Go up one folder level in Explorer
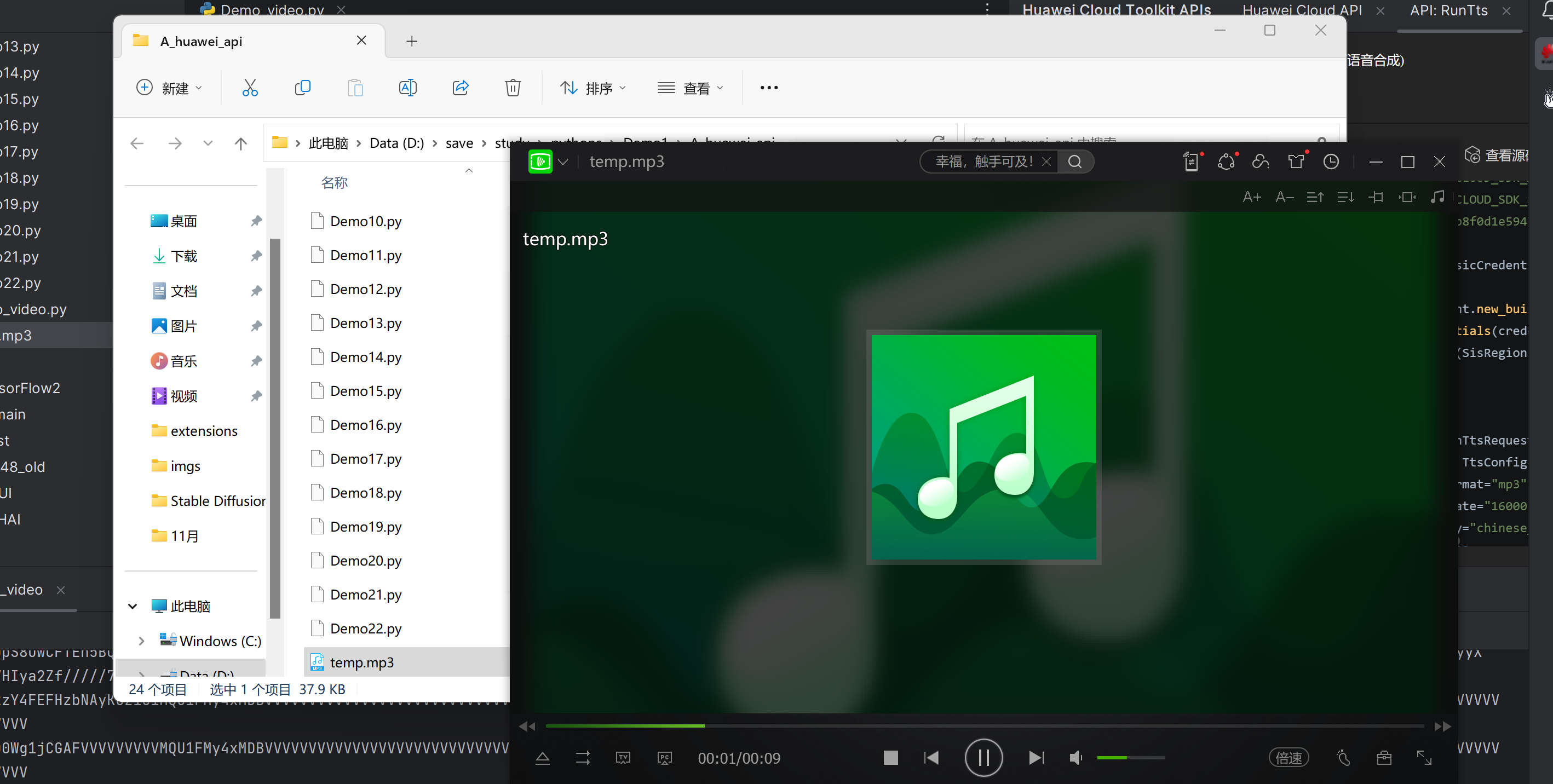 pos(240,143)
